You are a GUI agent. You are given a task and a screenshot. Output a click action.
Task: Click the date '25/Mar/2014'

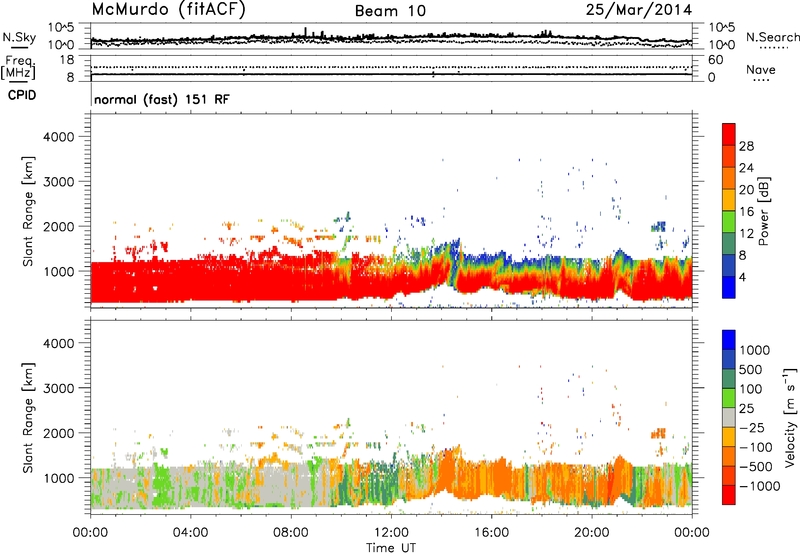point(639,10)
